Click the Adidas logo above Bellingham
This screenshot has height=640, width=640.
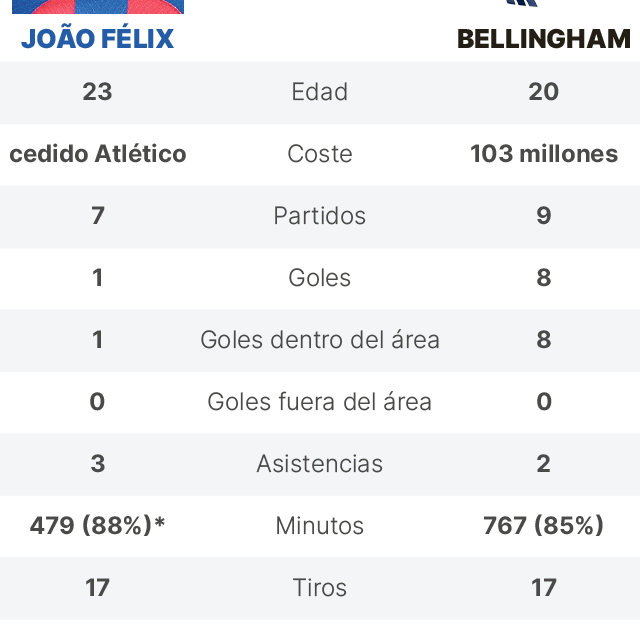pos(522,3)
